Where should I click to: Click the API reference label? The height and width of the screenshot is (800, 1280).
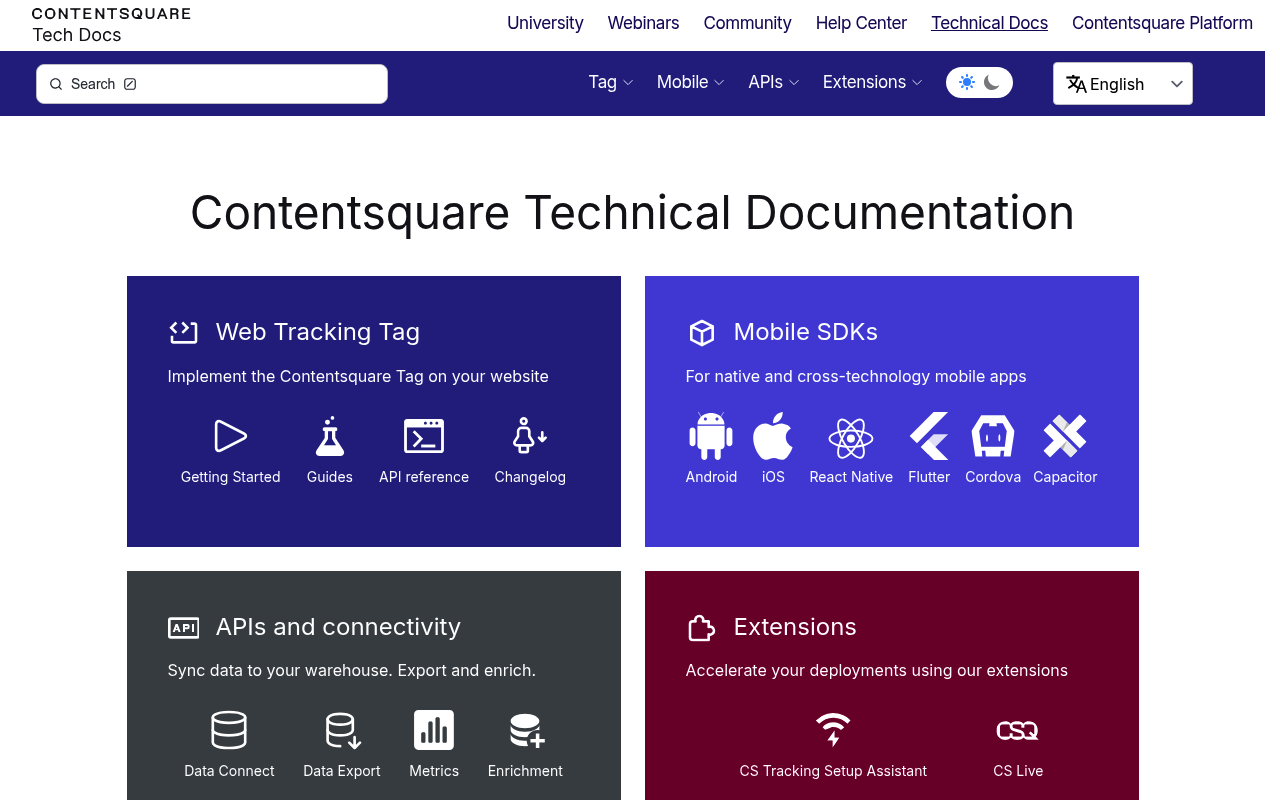point(424,477)
